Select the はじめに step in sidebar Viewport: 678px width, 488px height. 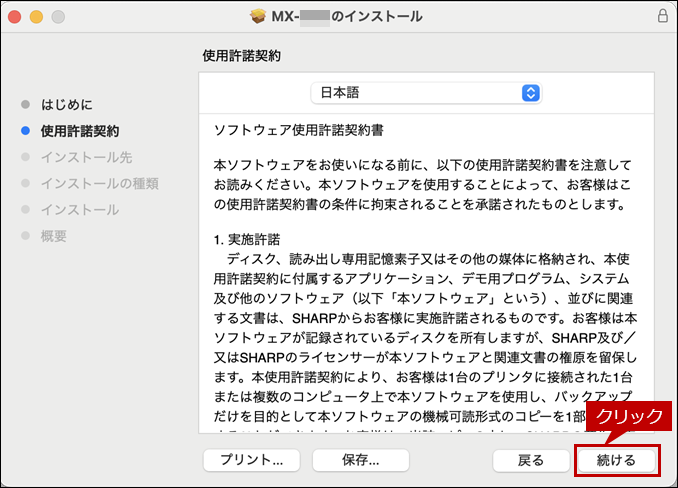(67, 104)
